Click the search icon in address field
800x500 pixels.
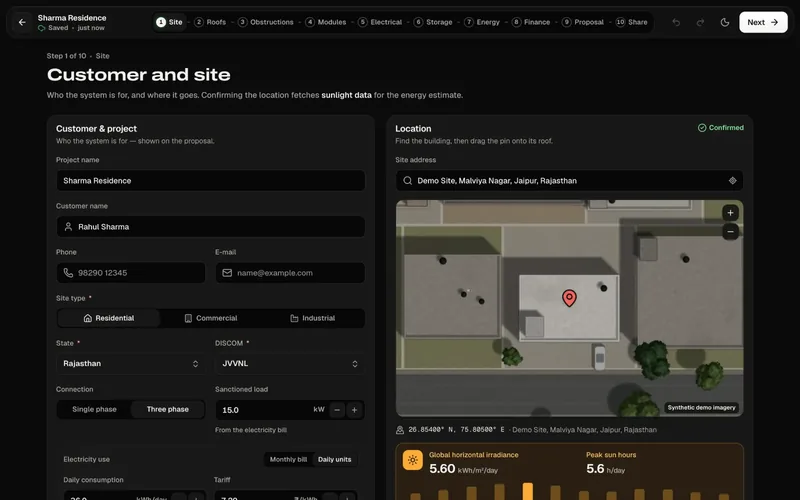pos(407,181)
